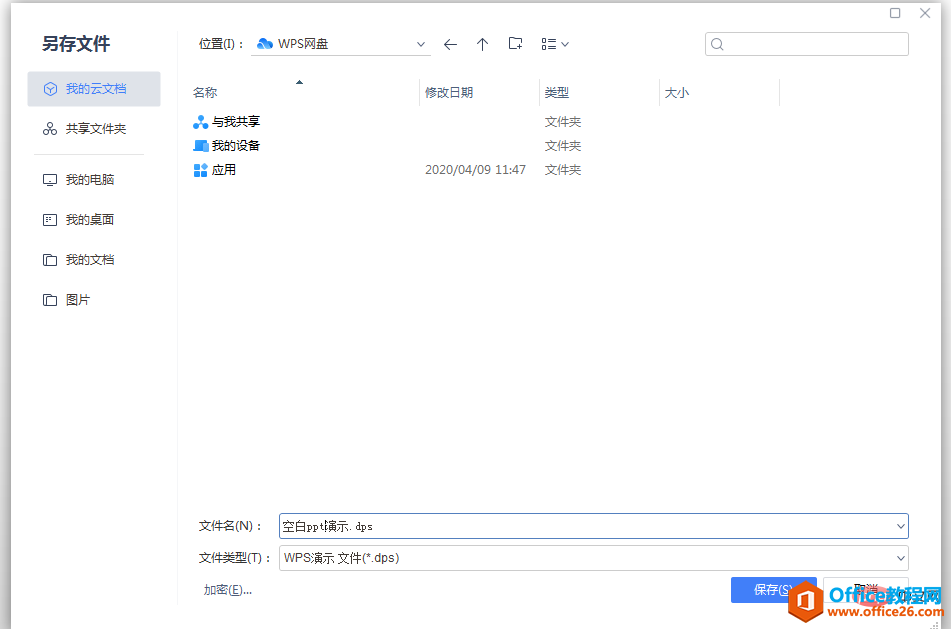Click the 我的桌面 desktop icon
Screen dimensions: 951x629
pos(50,220)
